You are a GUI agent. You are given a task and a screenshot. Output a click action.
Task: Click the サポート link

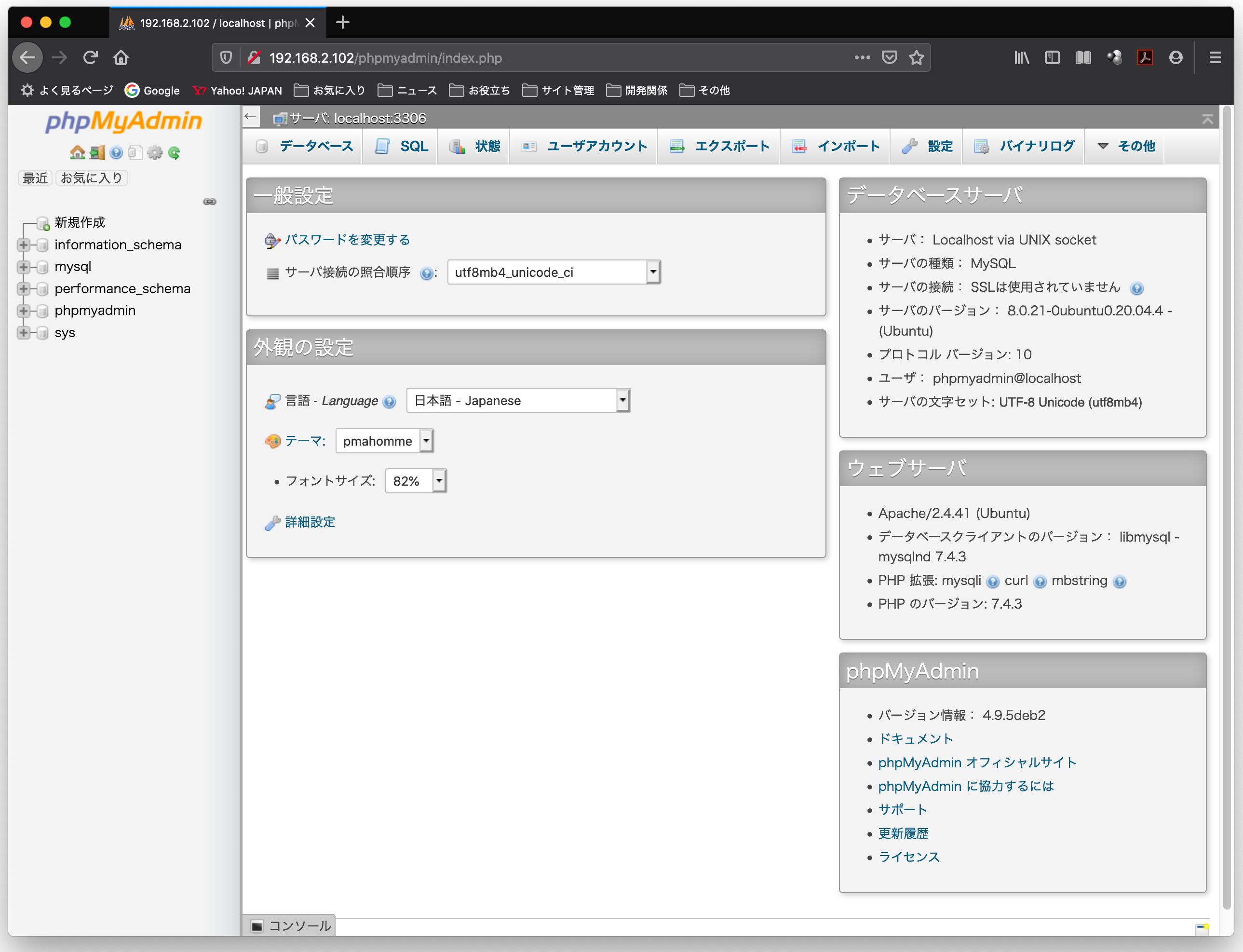903,810
